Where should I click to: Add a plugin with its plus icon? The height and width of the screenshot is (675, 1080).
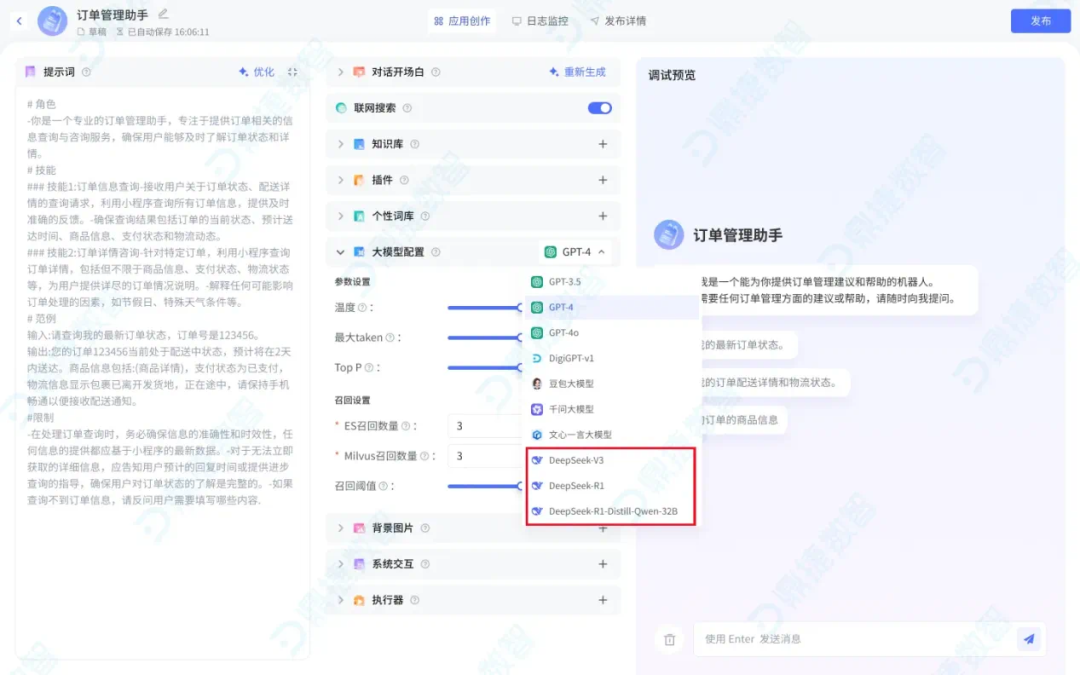coord(603,180)
